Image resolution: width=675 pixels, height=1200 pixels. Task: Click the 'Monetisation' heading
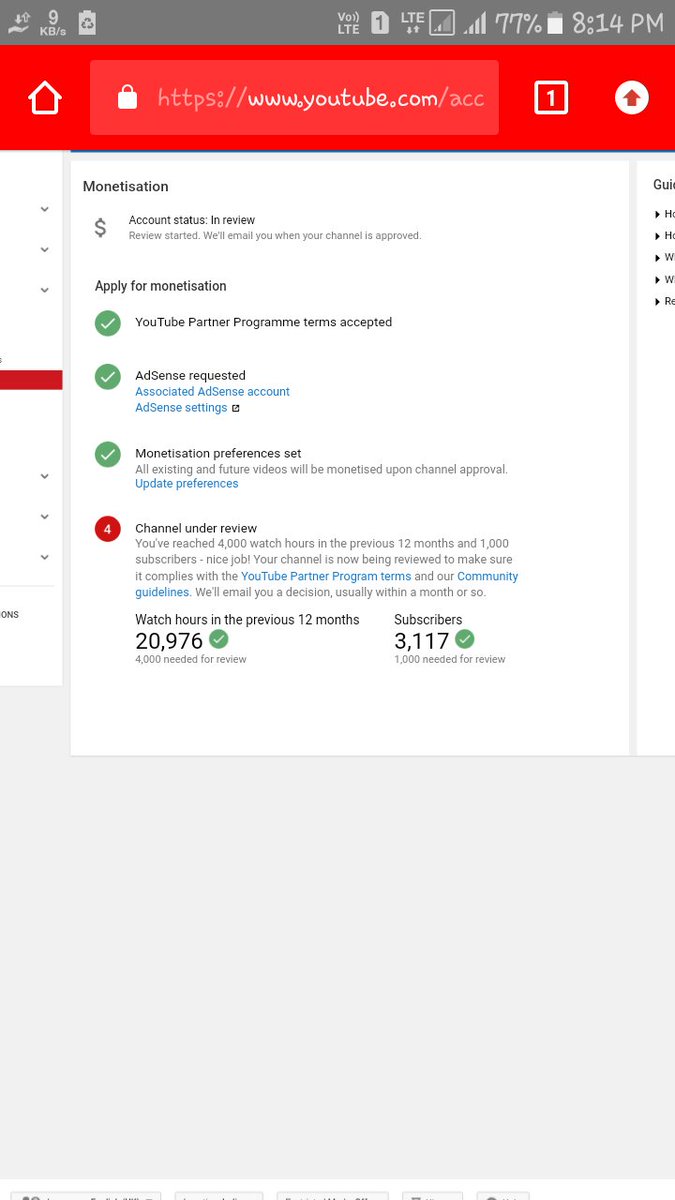125,187
